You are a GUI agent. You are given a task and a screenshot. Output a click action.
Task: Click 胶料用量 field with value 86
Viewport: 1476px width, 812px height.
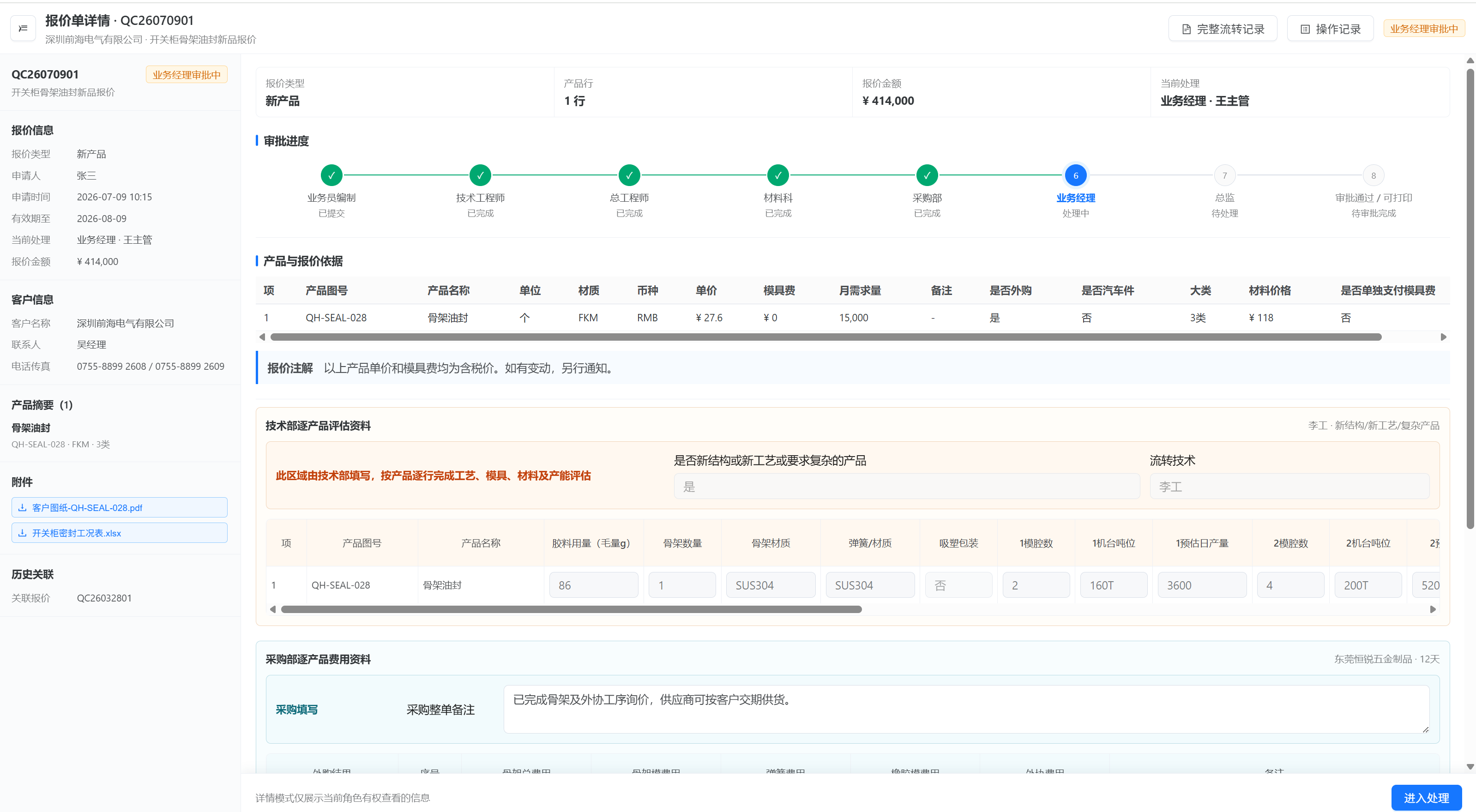coord(594,585)
